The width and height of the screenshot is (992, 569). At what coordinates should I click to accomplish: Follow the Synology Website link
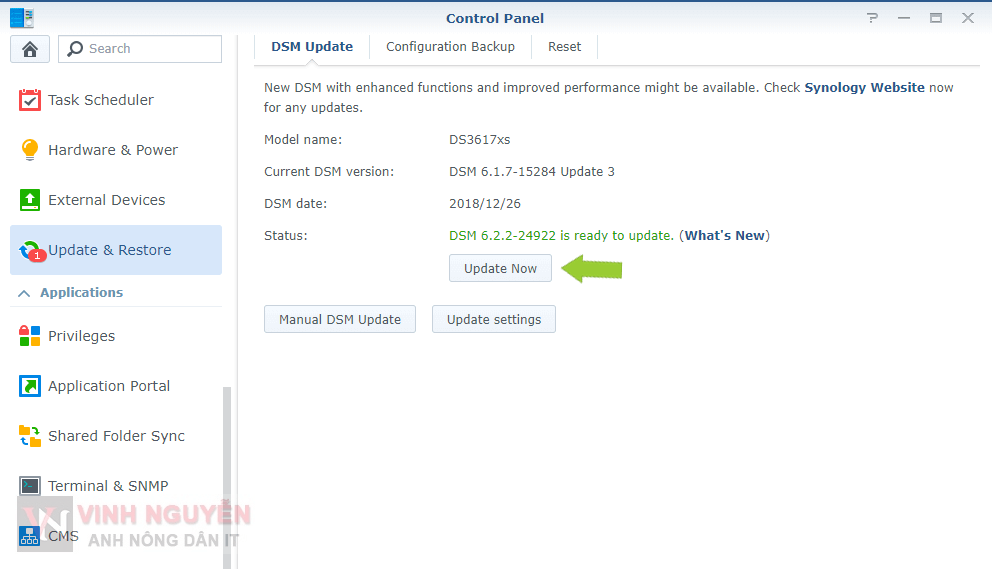864,87
